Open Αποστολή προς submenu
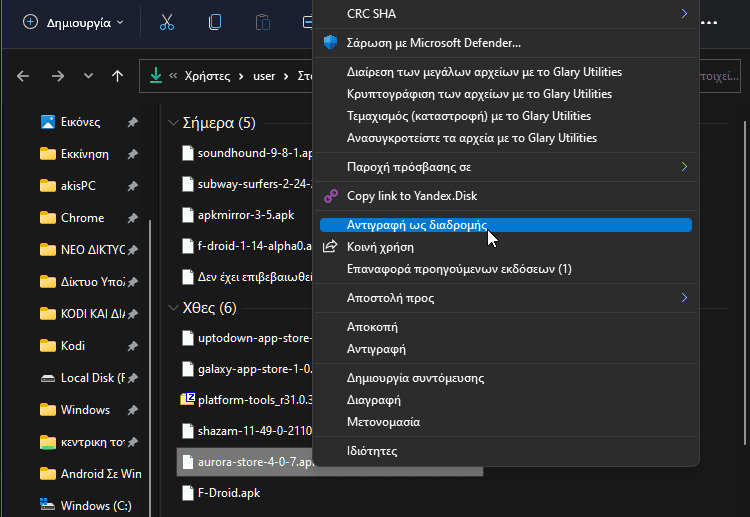The height and width of the screenshot is (517, 750). tap(506, 298)
